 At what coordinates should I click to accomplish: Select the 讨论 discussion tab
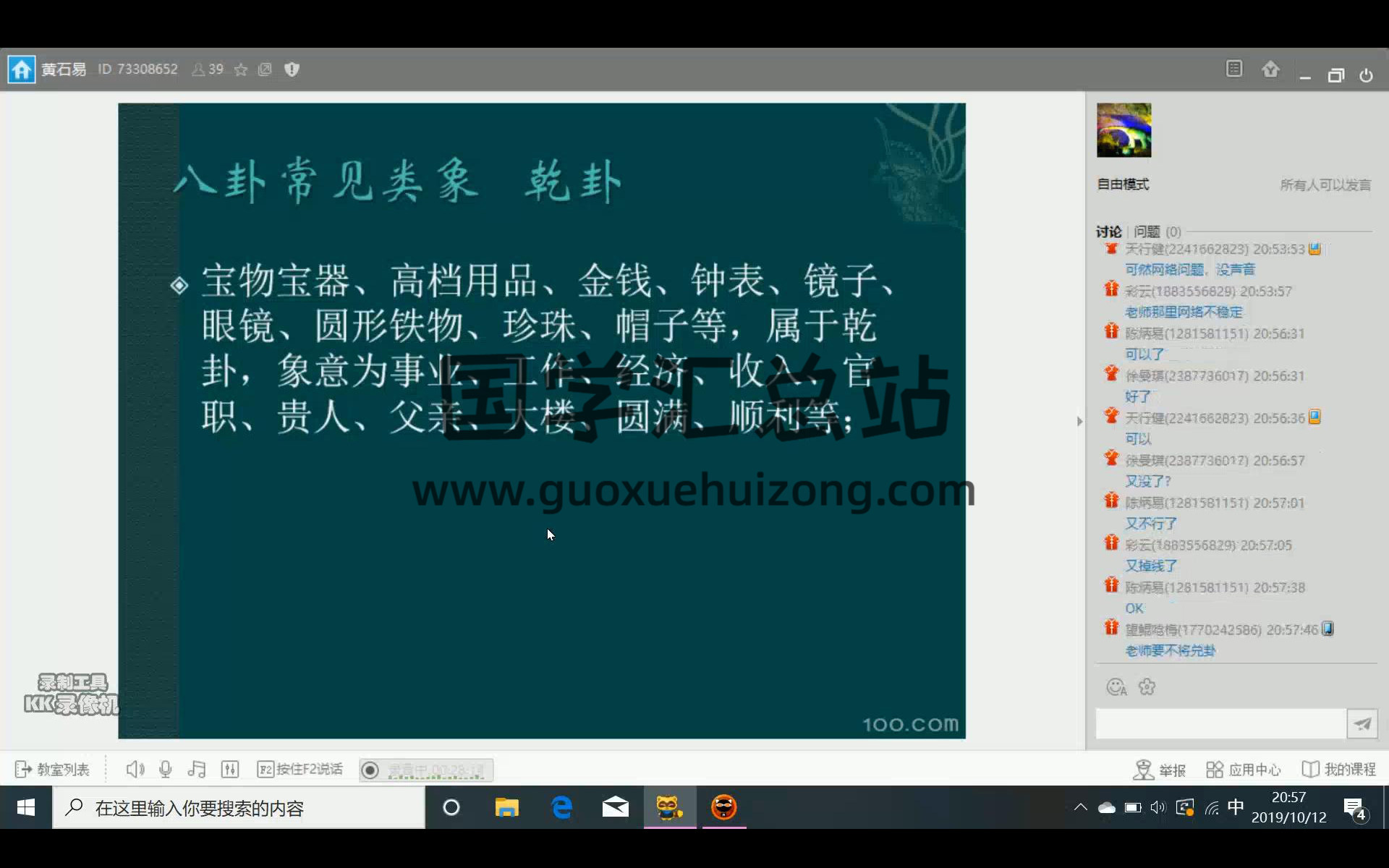tap(1108, 231)
